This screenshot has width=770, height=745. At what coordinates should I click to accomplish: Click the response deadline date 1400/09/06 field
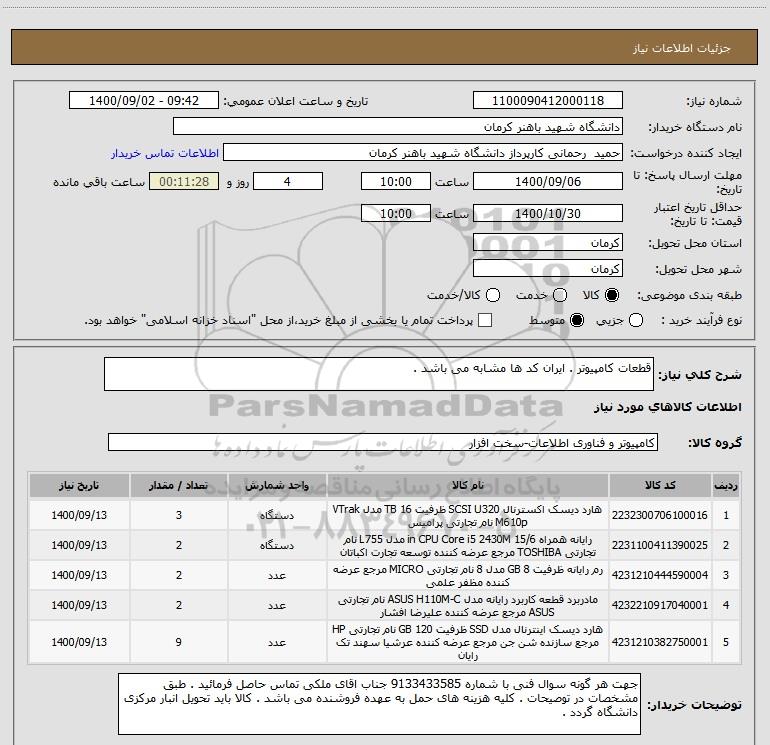pyautogui.click(x=548, y=181)
